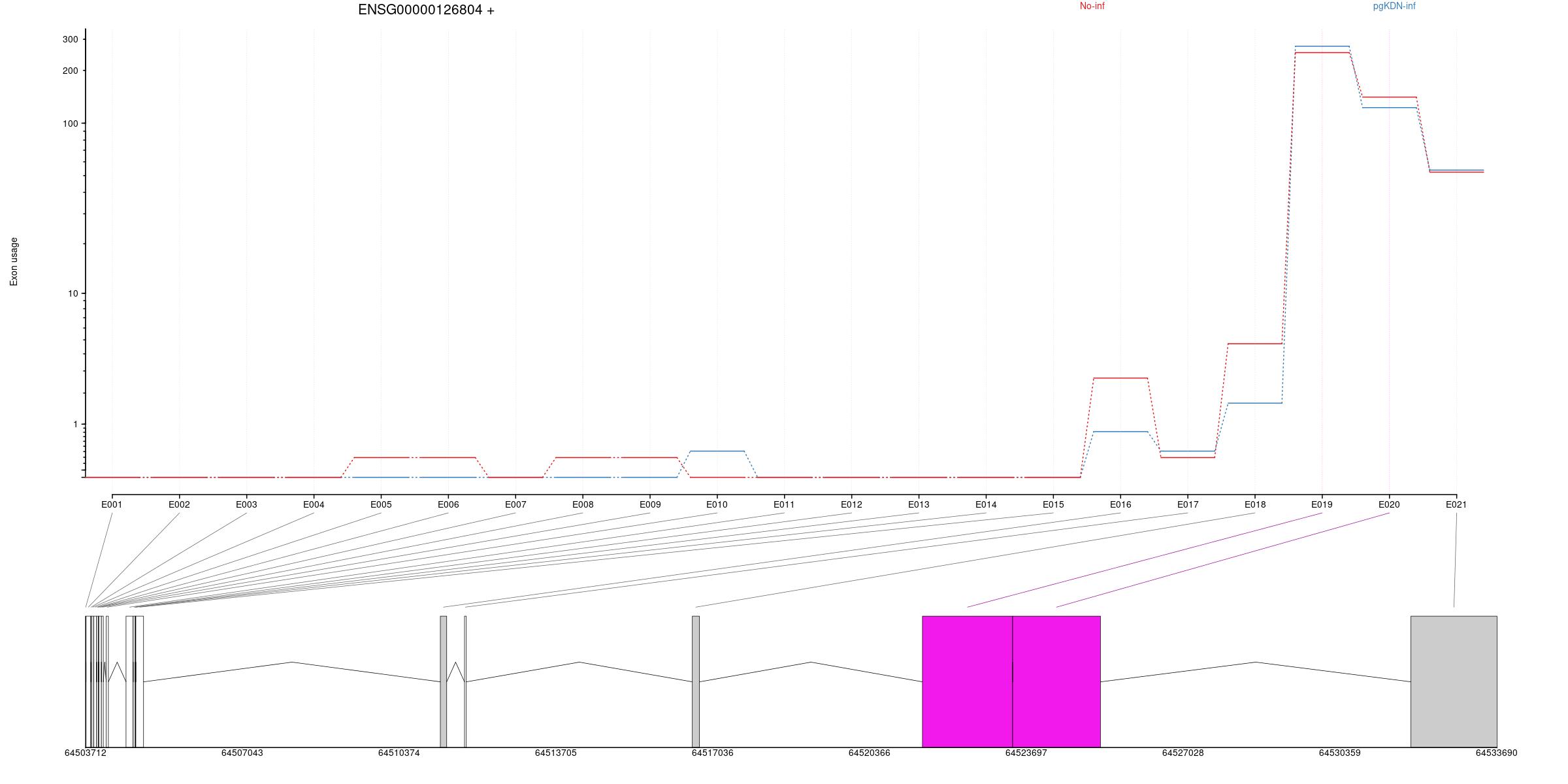The height and width of the screenshot is (784, 1568).
Task: Click the thin grey exon near 64517036
Action: (x=696, y=681)
